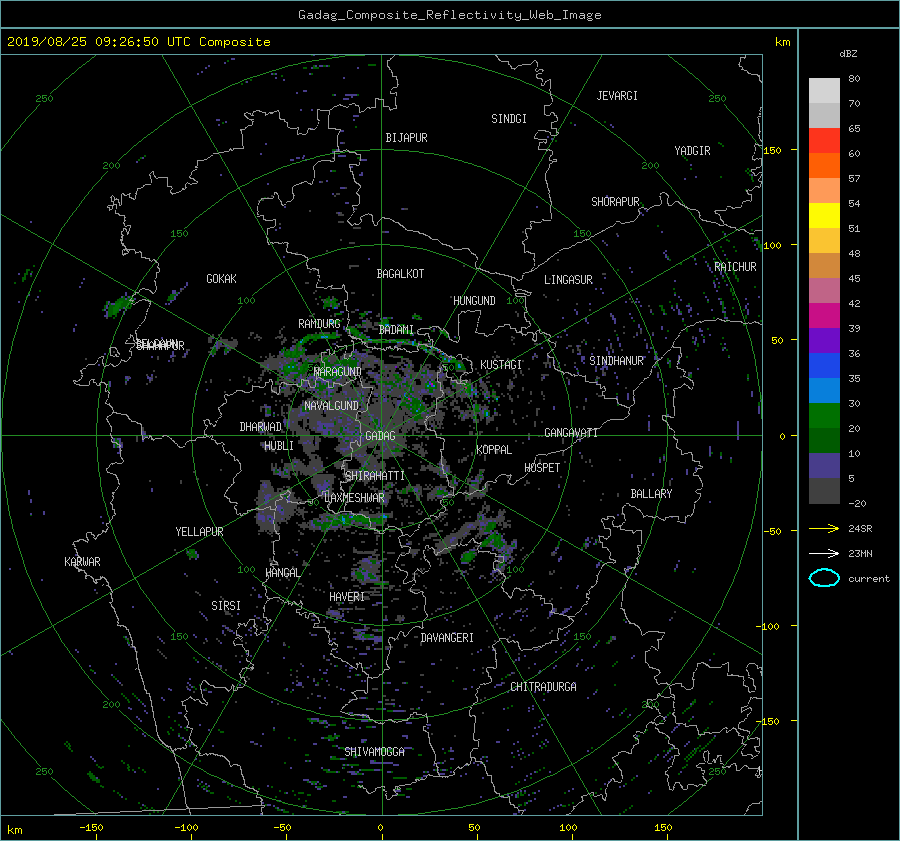Click the GADAG radar center label
Image resolution: width=900 pixels, height=841 pixels.
click(x=381, y=436)
